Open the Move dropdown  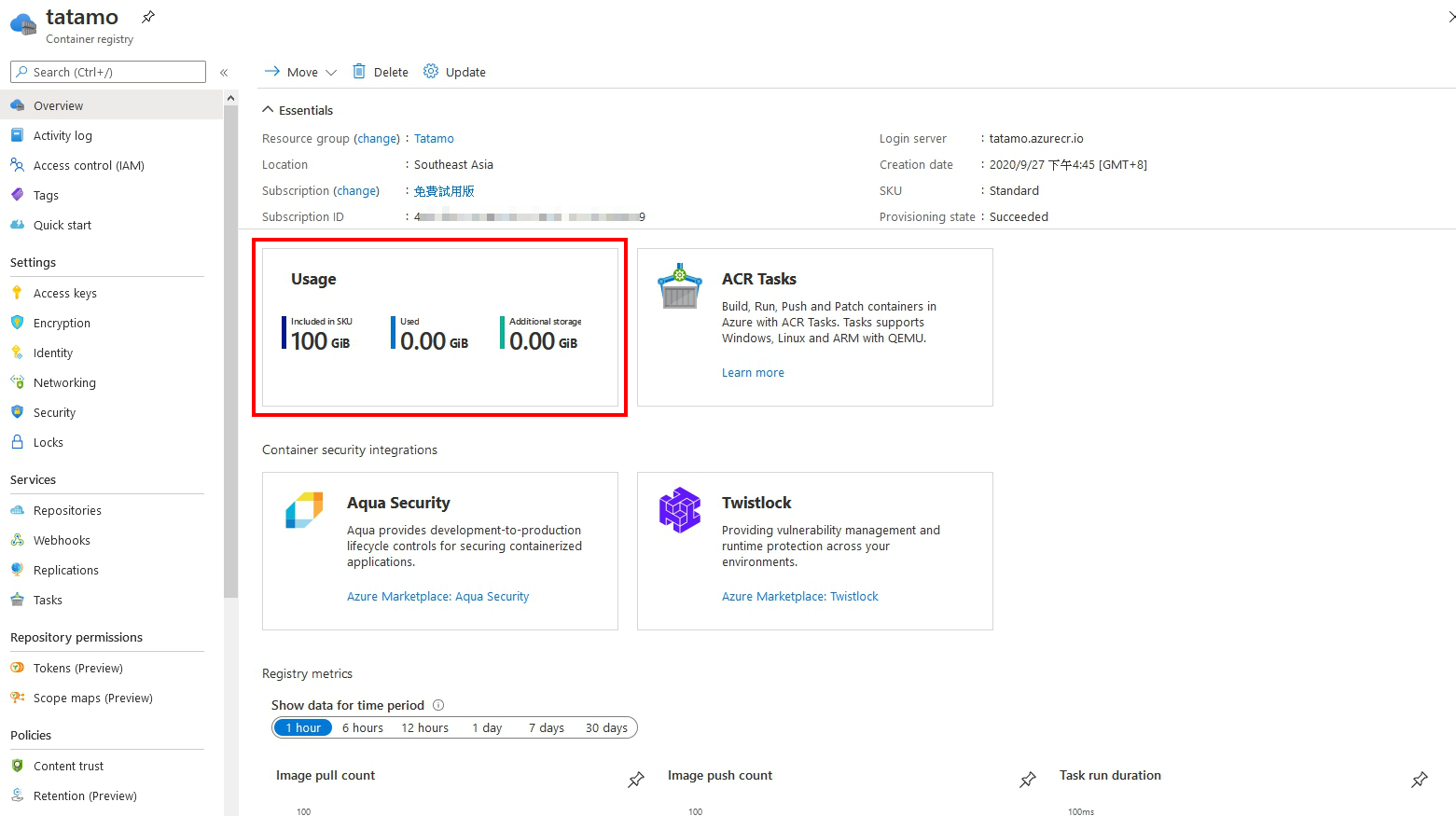click(x=300, y=72)
